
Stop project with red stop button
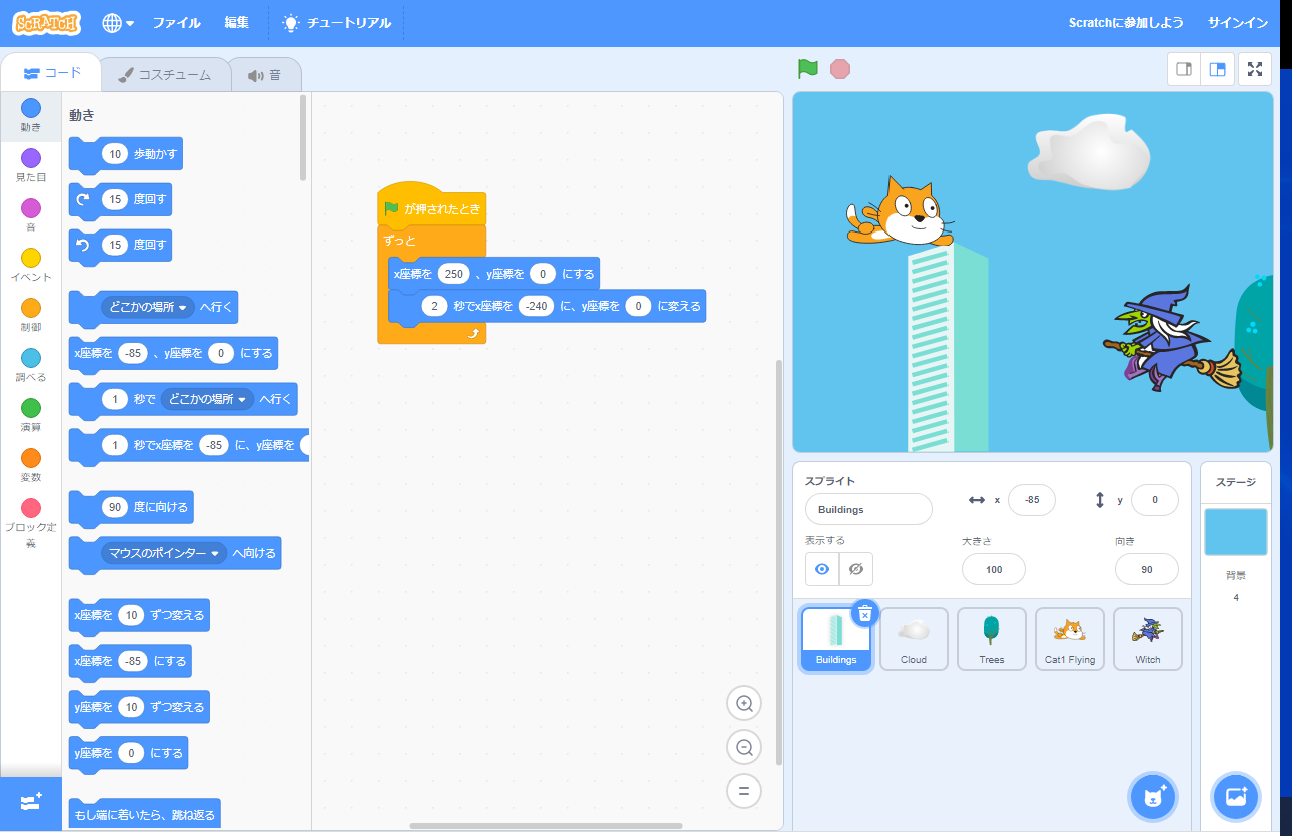coord(840,69)
